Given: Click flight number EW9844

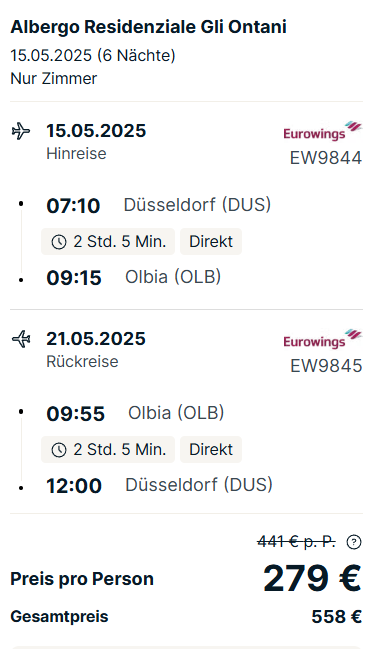Looking at the screenshot, I should point(326,158).
